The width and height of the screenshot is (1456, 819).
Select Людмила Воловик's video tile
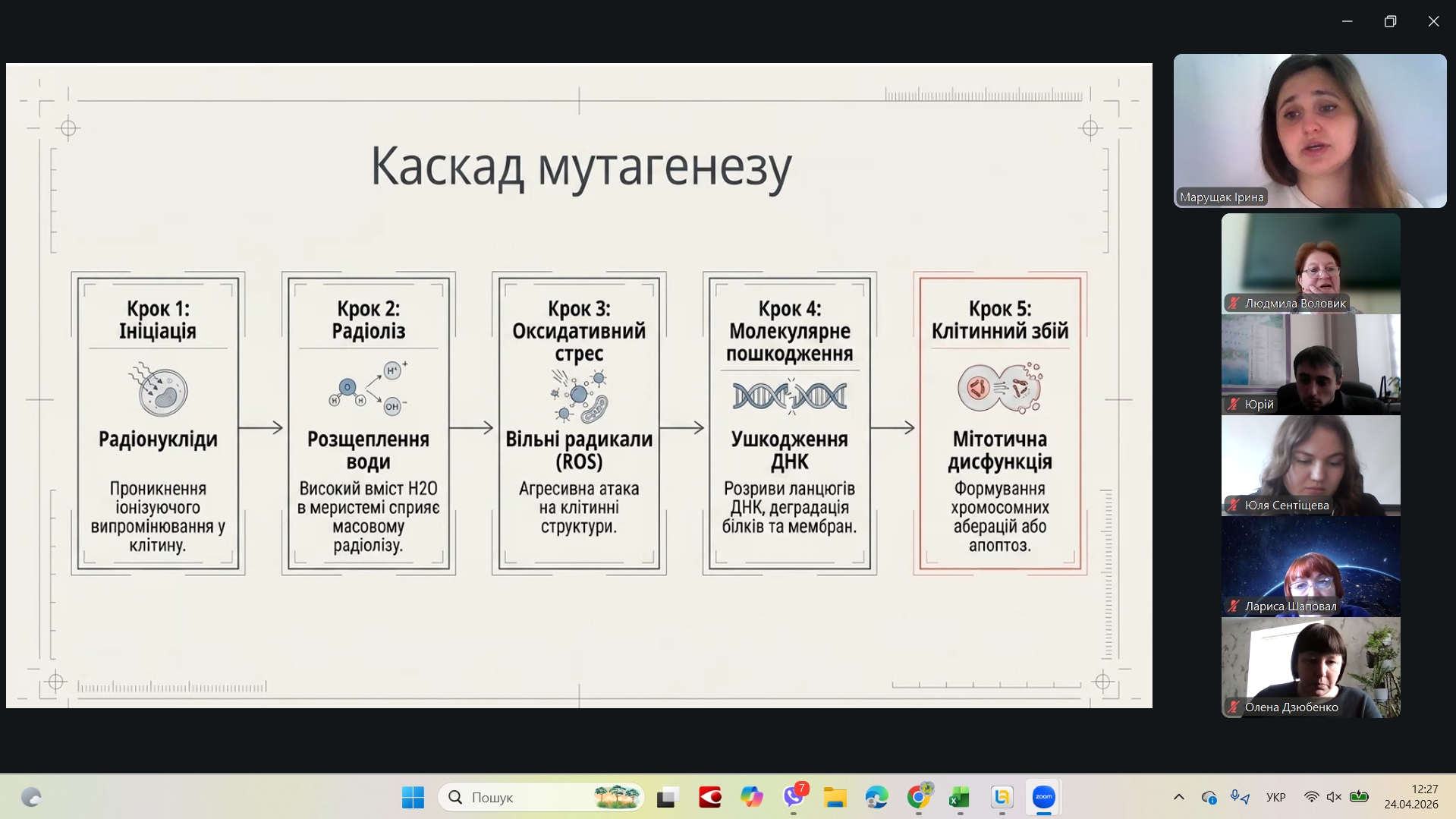click(1310, 263)
